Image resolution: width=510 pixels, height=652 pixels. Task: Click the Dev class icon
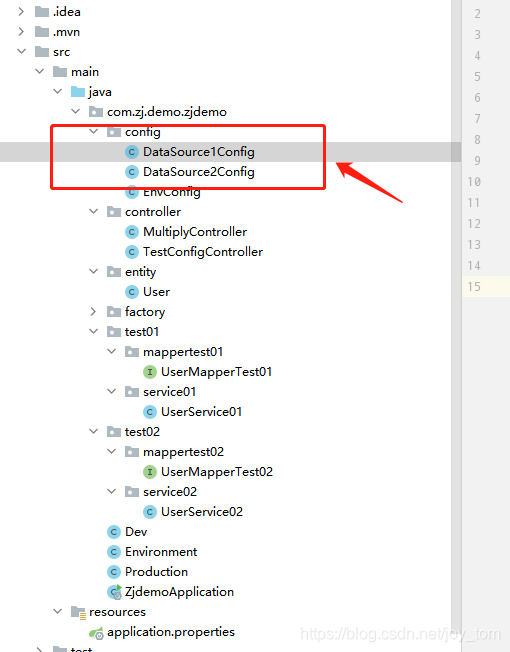pos(114,532)
